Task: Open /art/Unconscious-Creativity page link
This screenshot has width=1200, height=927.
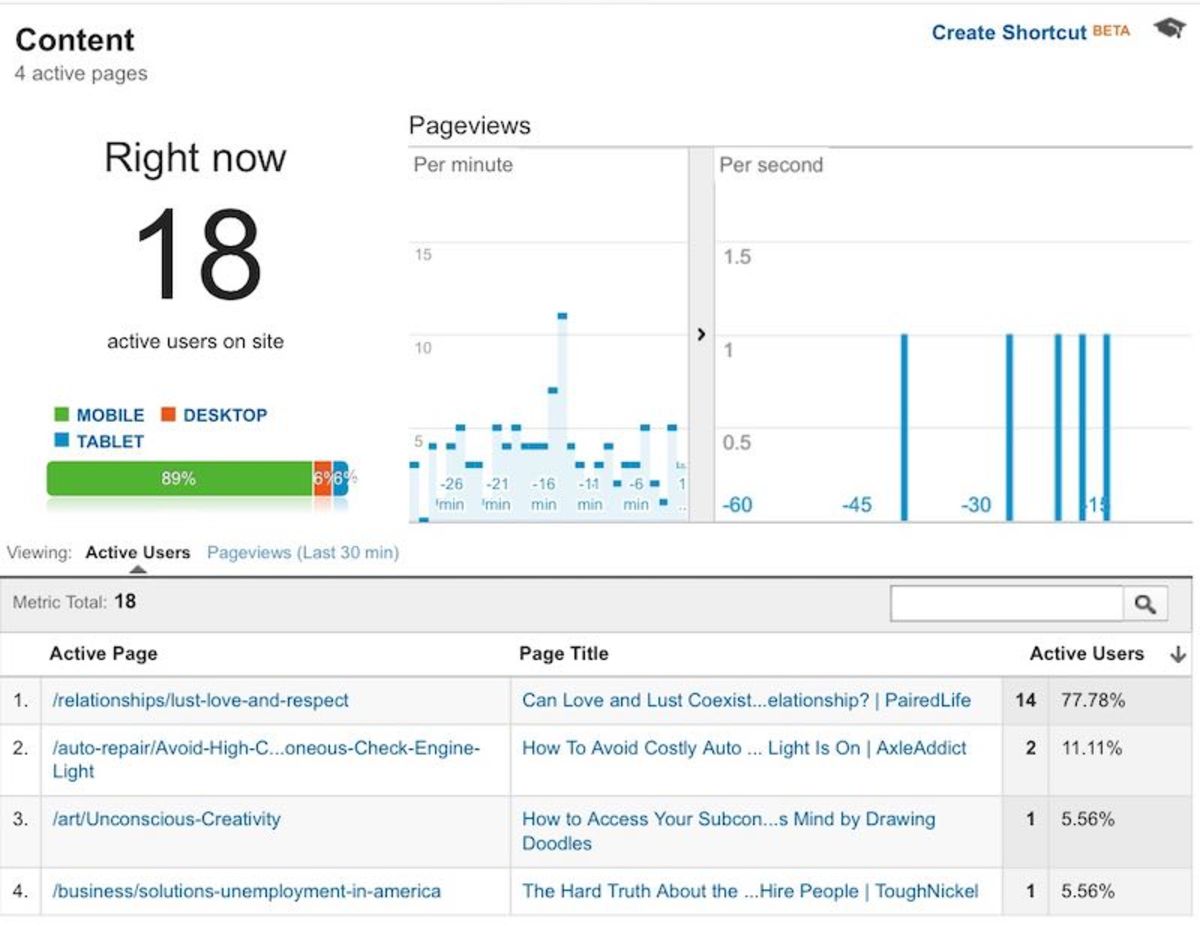Action: pyautogui.click(x=166, y=819)
